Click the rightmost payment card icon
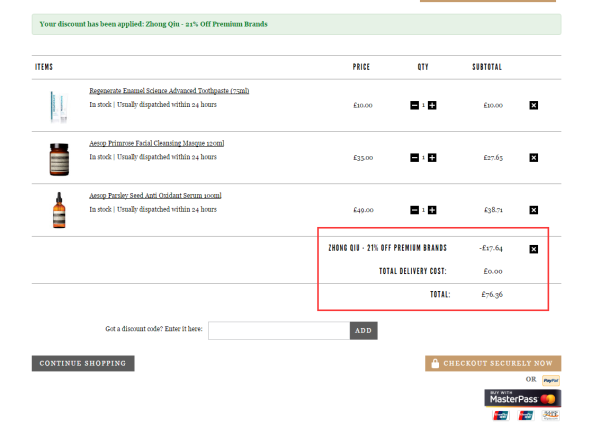Viewport: 600px width, 437px height. pos(551,415)
